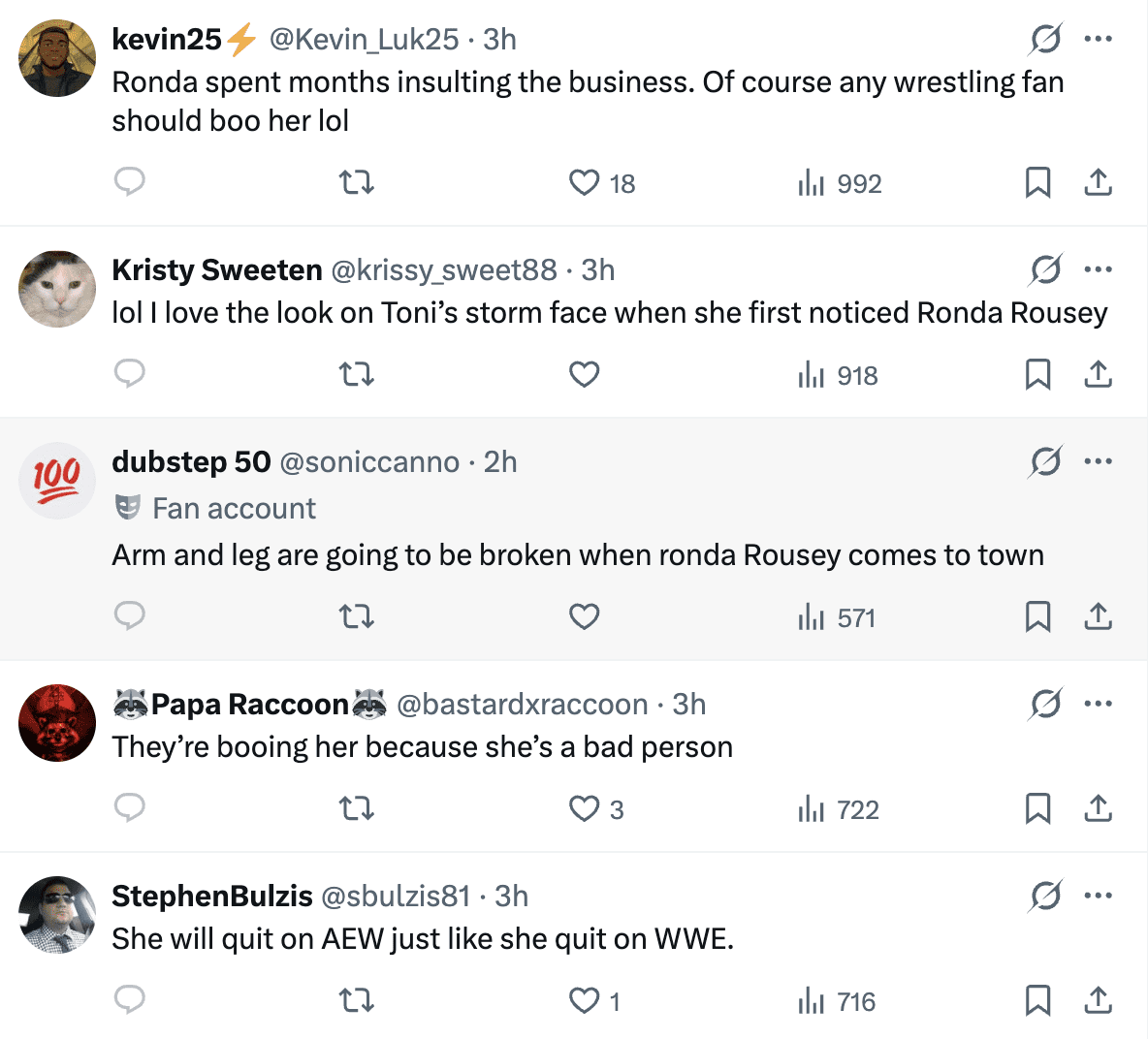Like kevin25's tweet with 18 likes
Screen dimensions: 1148x1039
[x=584, y=182]
